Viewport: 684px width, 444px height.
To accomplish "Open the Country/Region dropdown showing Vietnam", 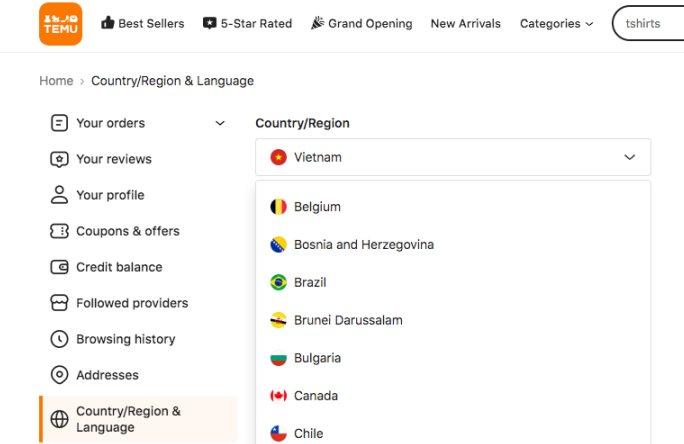I will point(452,157).
